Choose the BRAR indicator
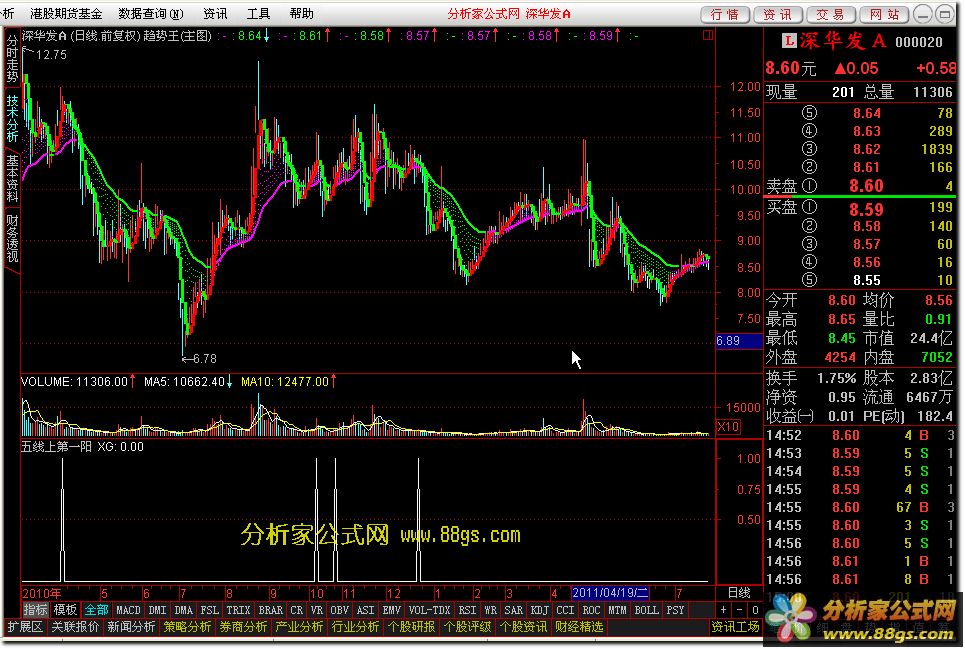This screenshot has height=649, width=965. tap(270, 610)
